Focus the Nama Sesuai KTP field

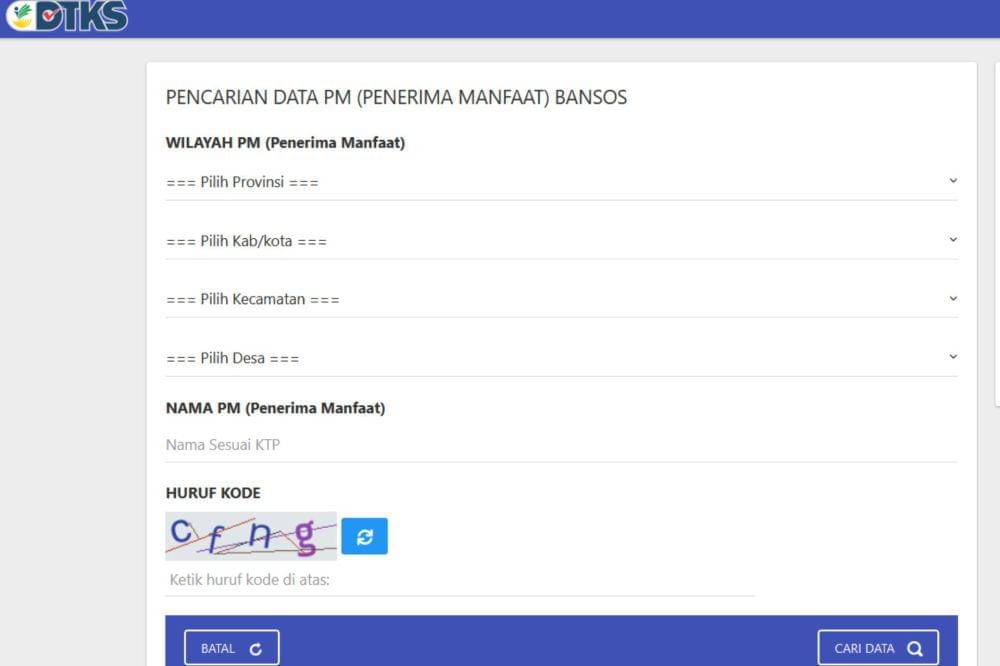[560, 445]
